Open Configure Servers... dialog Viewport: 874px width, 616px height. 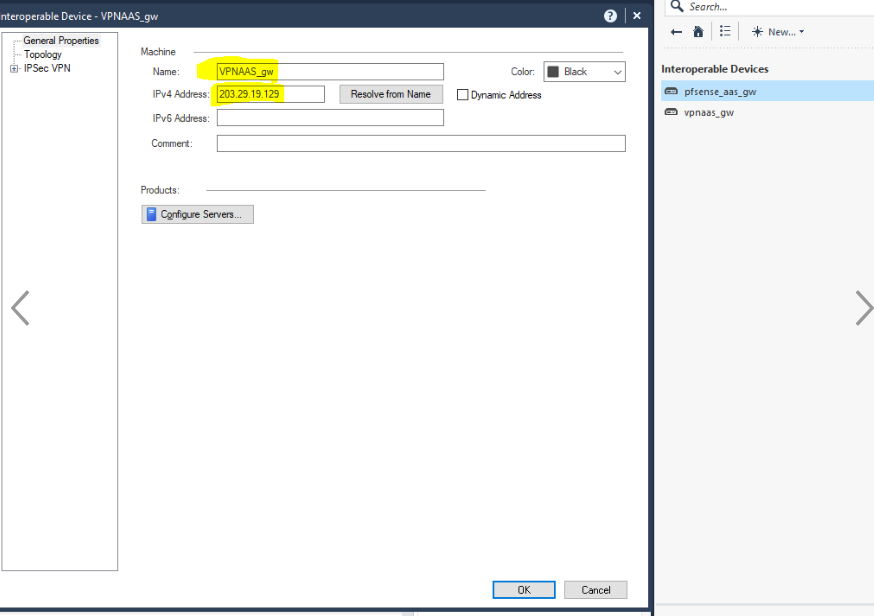coord(197,214)
